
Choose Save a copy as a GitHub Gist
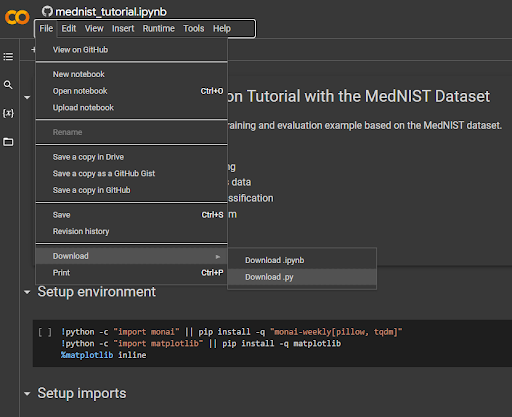tap(132, 174)
